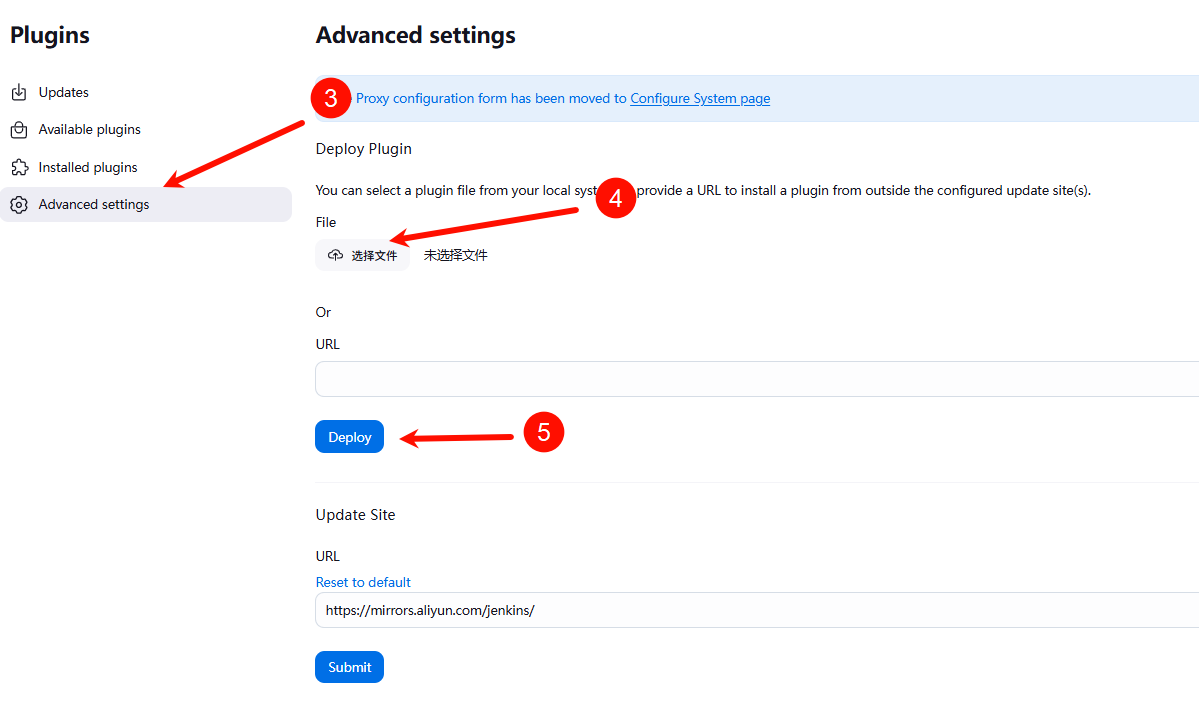
Task: Click the red circle numbered 4
Action: 615,198
